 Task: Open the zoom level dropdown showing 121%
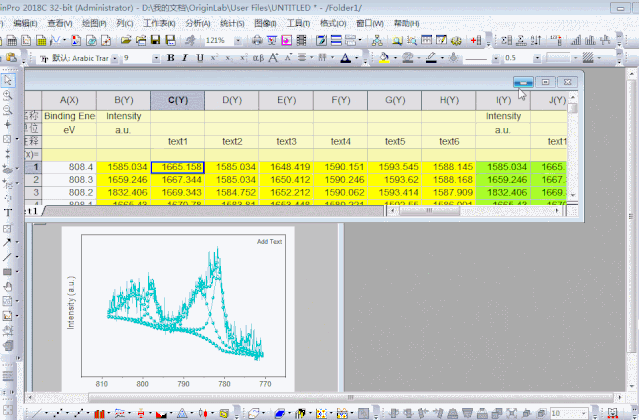(x=236, y=40)
